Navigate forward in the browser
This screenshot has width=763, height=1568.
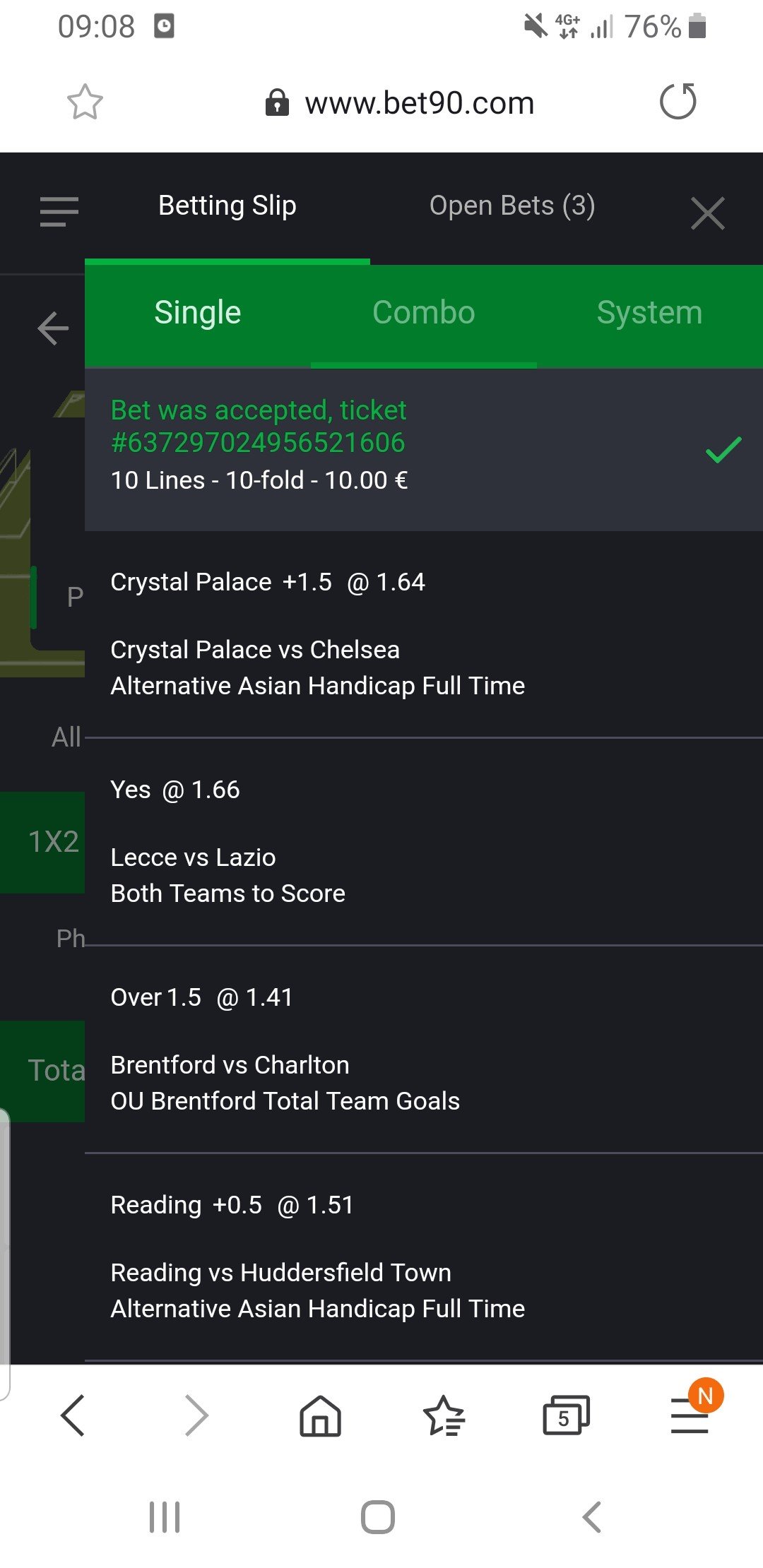point(196,1415)
